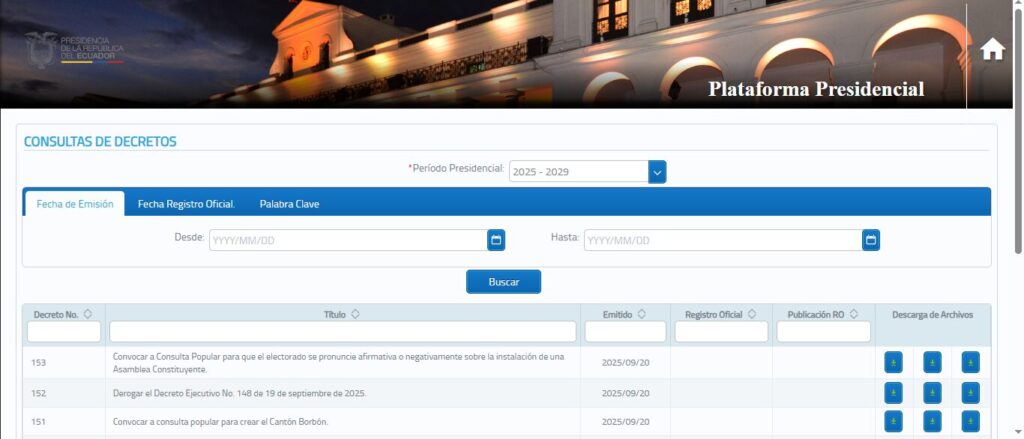Screen dimensions: 1024x439
Task: Switch to Fecha Registro Oficial tab
Action: click(186, 204)
